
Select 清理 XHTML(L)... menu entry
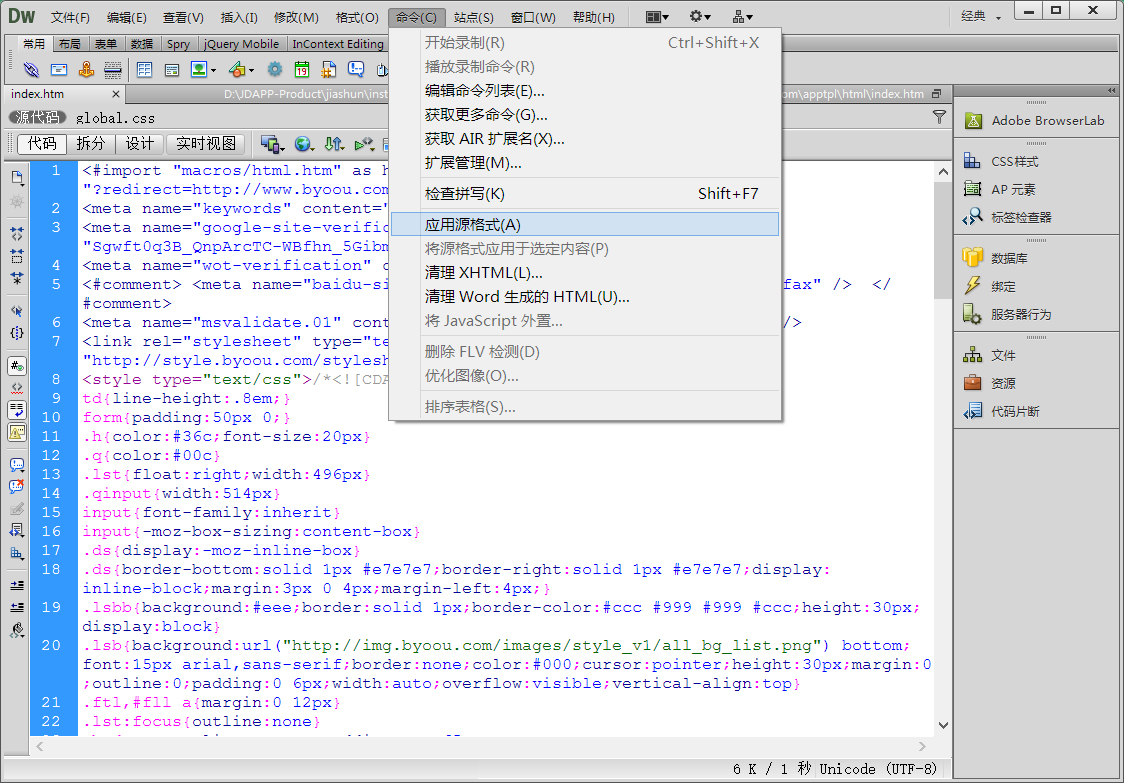[484, 272]
